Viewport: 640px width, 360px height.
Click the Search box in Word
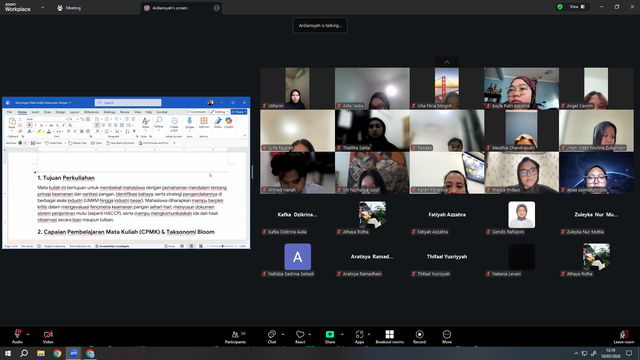128,102
